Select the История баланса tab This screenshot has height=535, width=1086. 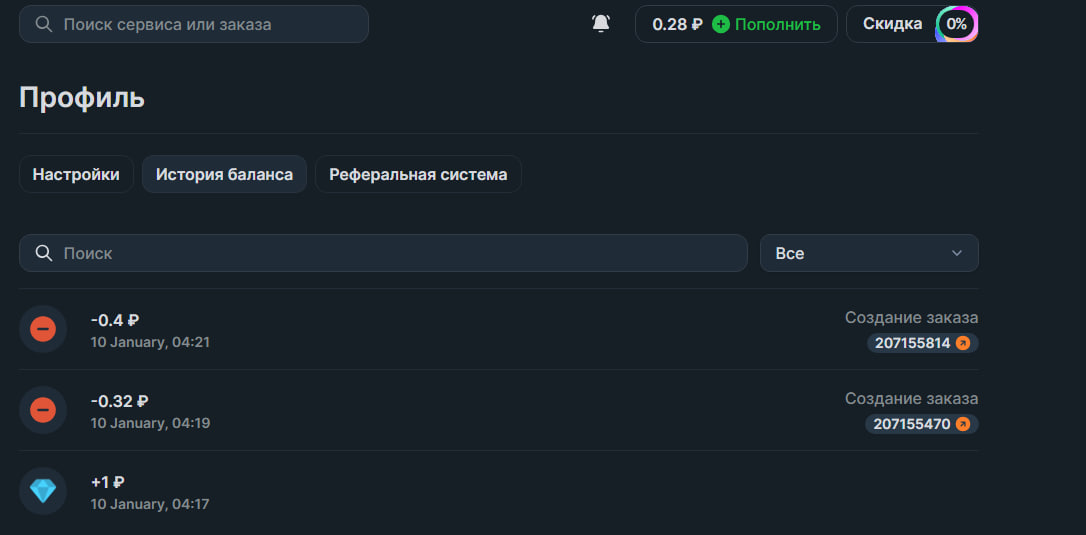(x=224, y=174)
